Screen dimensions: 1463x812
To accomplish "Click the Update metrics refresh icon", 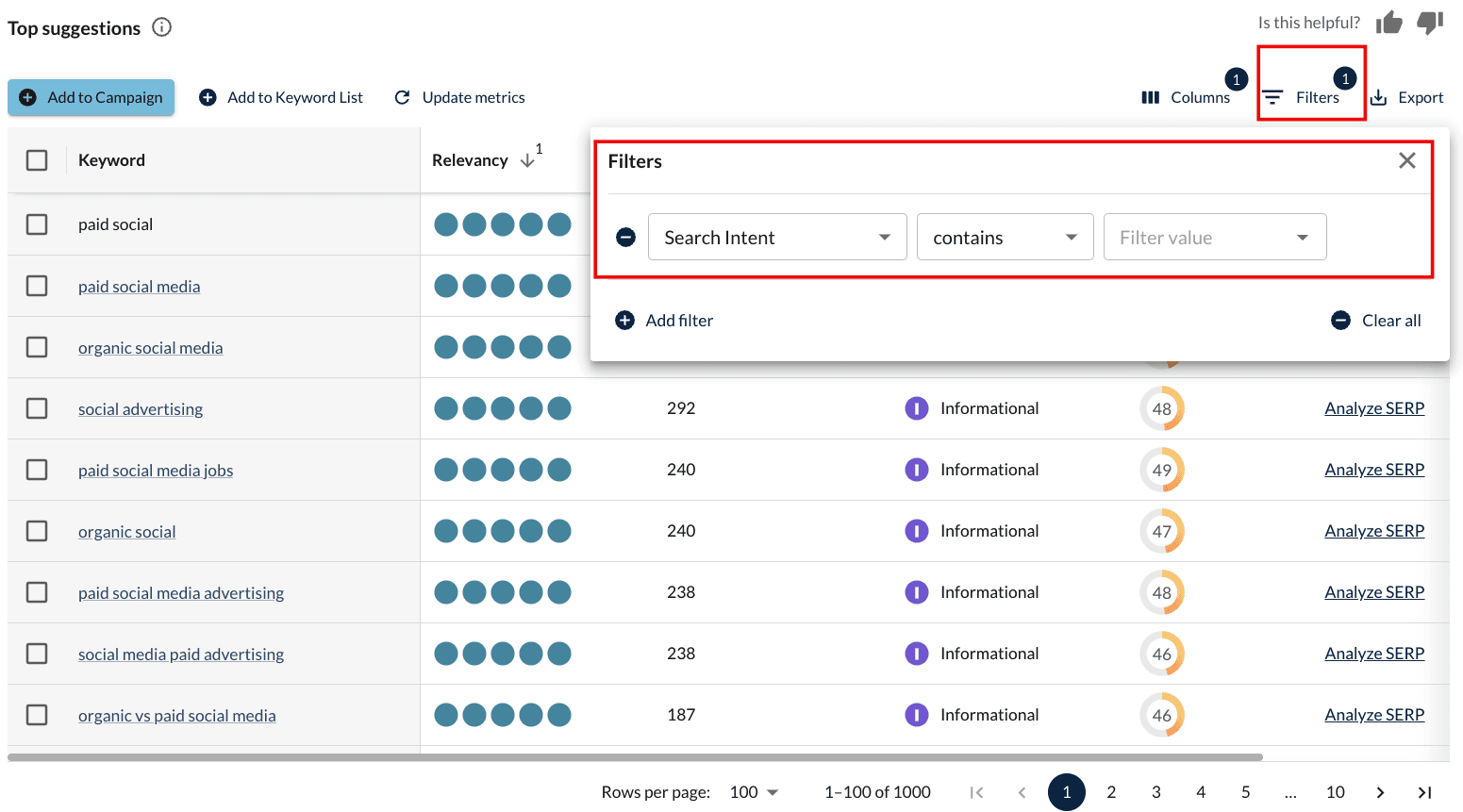I will pyautogui.click(x=403, y=97).
